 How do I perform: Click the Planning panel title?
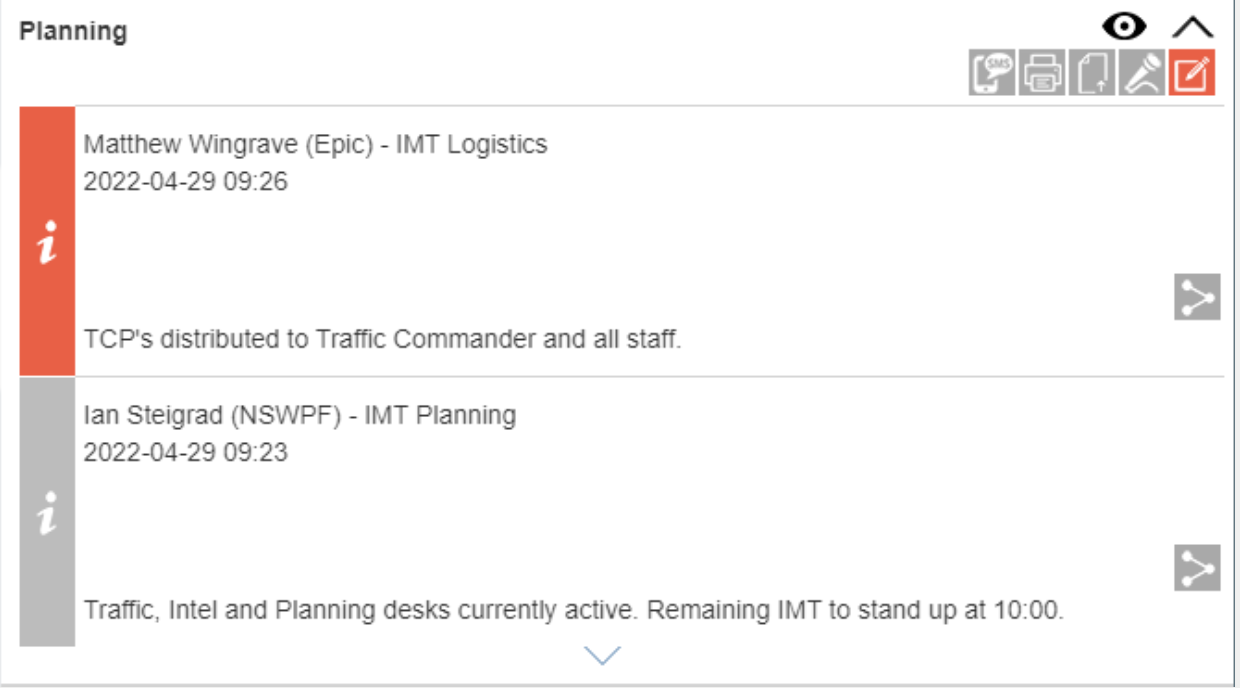click(73, 31)
